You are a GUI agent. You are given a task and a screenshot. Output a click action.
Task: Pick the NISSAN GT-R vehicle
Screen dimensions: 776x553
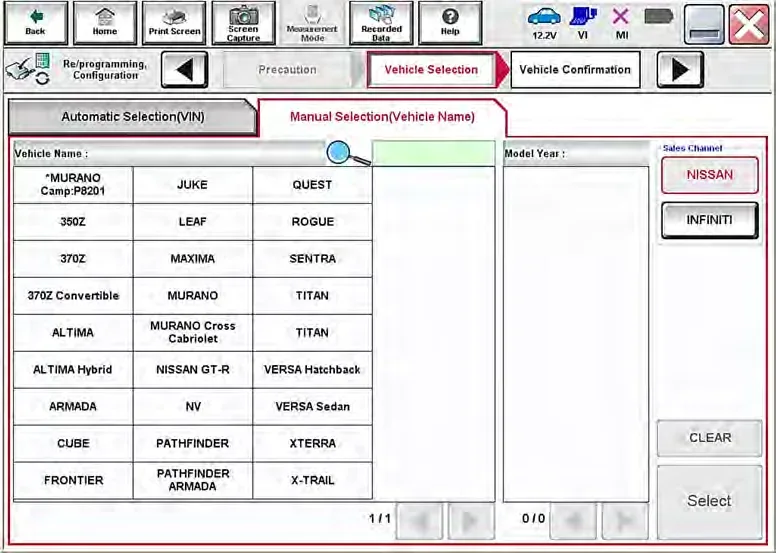(x=193, y=370)
